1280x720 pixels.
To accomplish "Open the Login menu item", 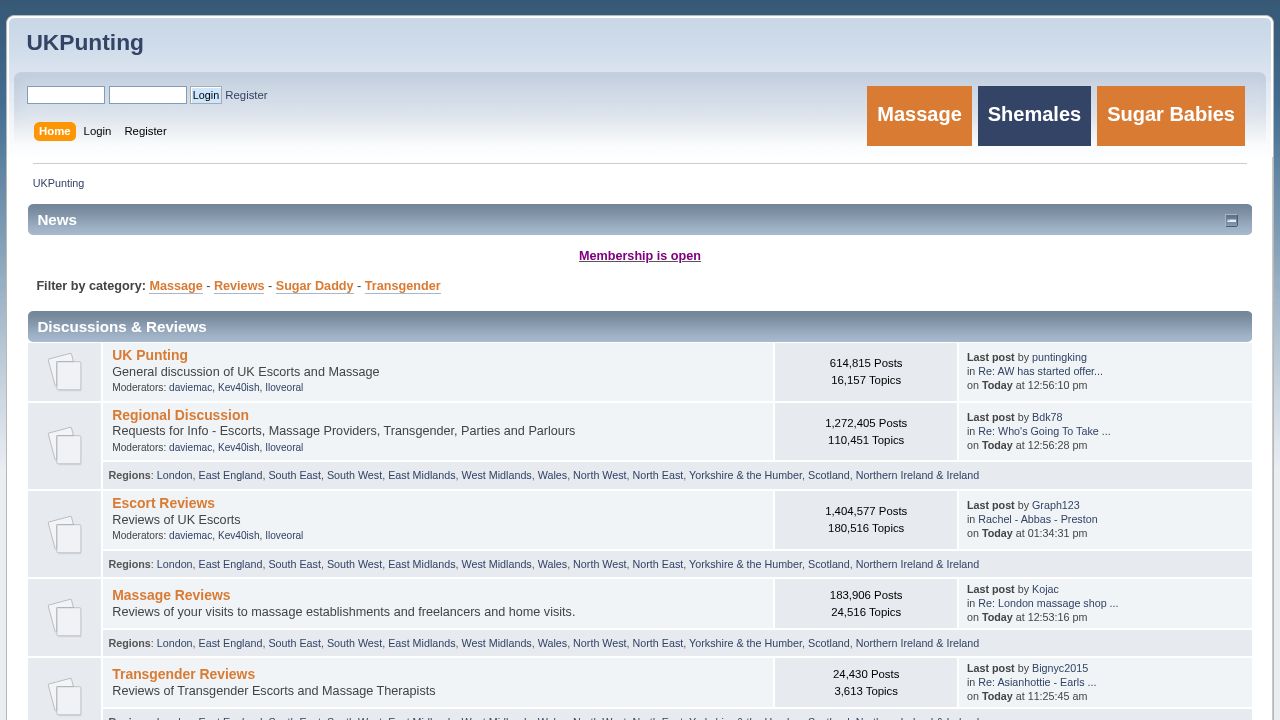I will [x=97, y=131].
